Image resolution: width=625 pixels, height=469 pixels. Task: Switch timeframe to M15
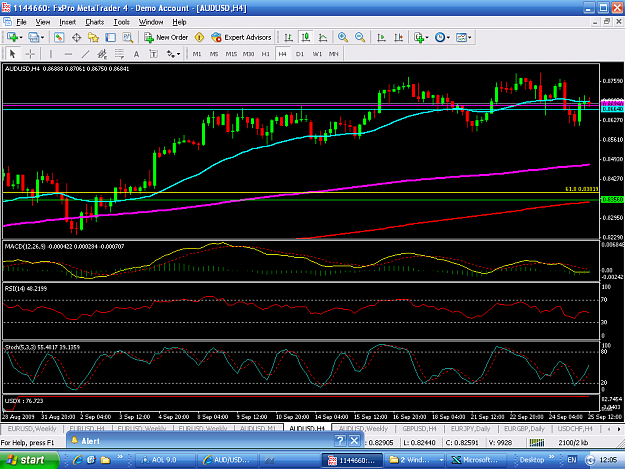click(231, 54)
